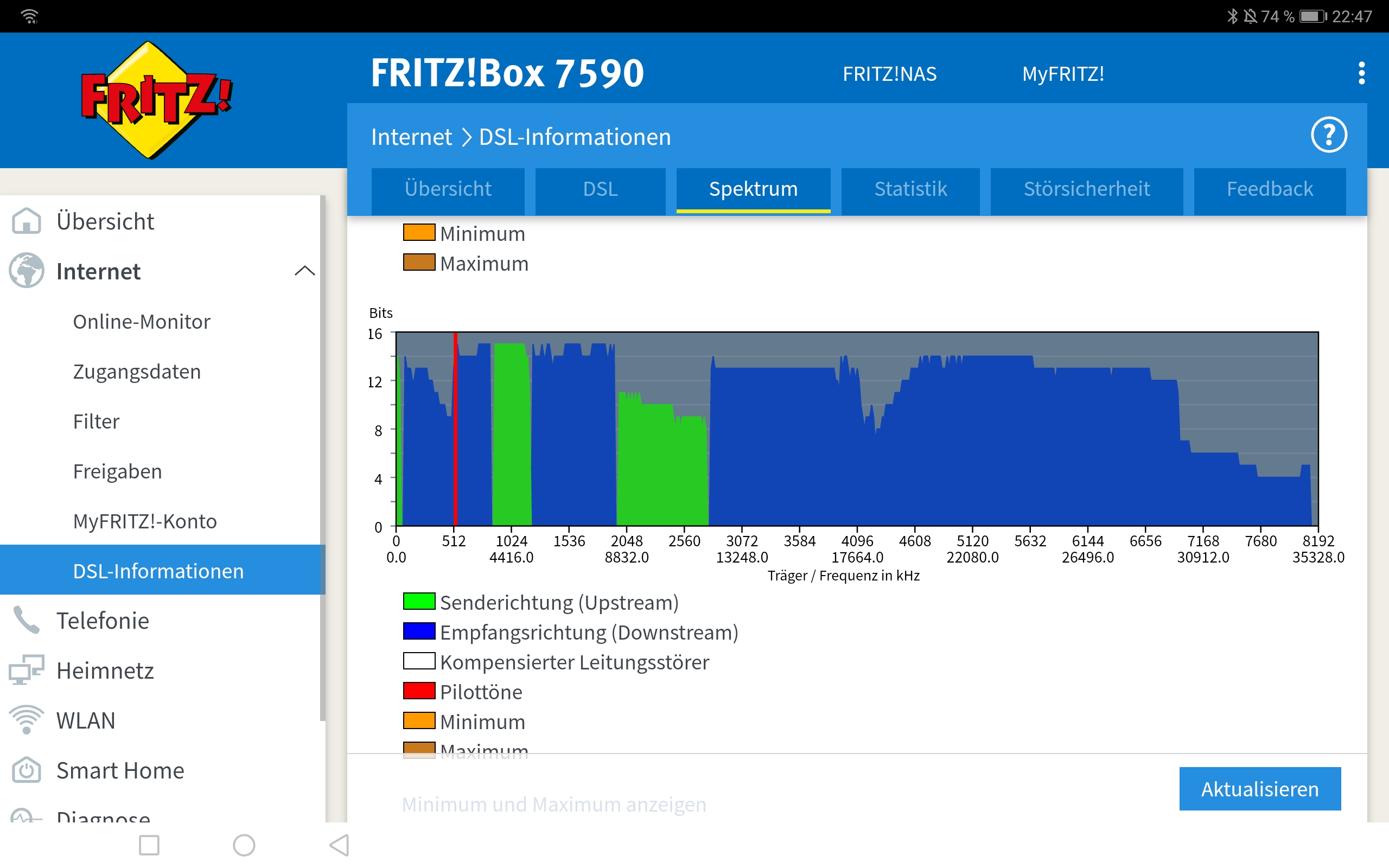
Task: Click the Telefonie phone icon
Action: coord(27,621)
